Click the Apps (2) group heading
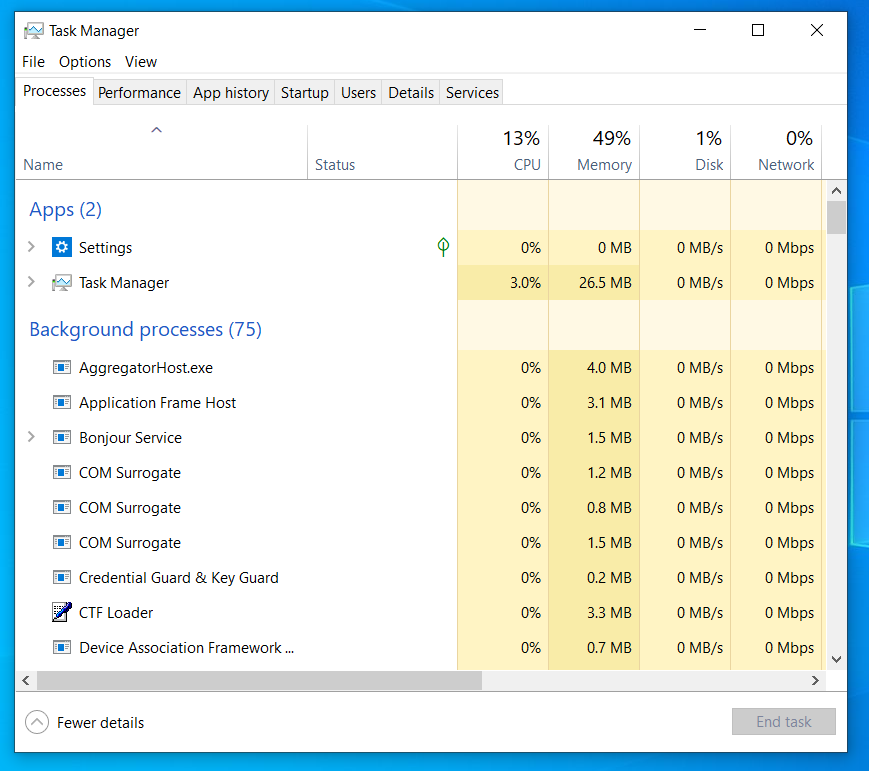Screen dimensions: 869x771 65,210
